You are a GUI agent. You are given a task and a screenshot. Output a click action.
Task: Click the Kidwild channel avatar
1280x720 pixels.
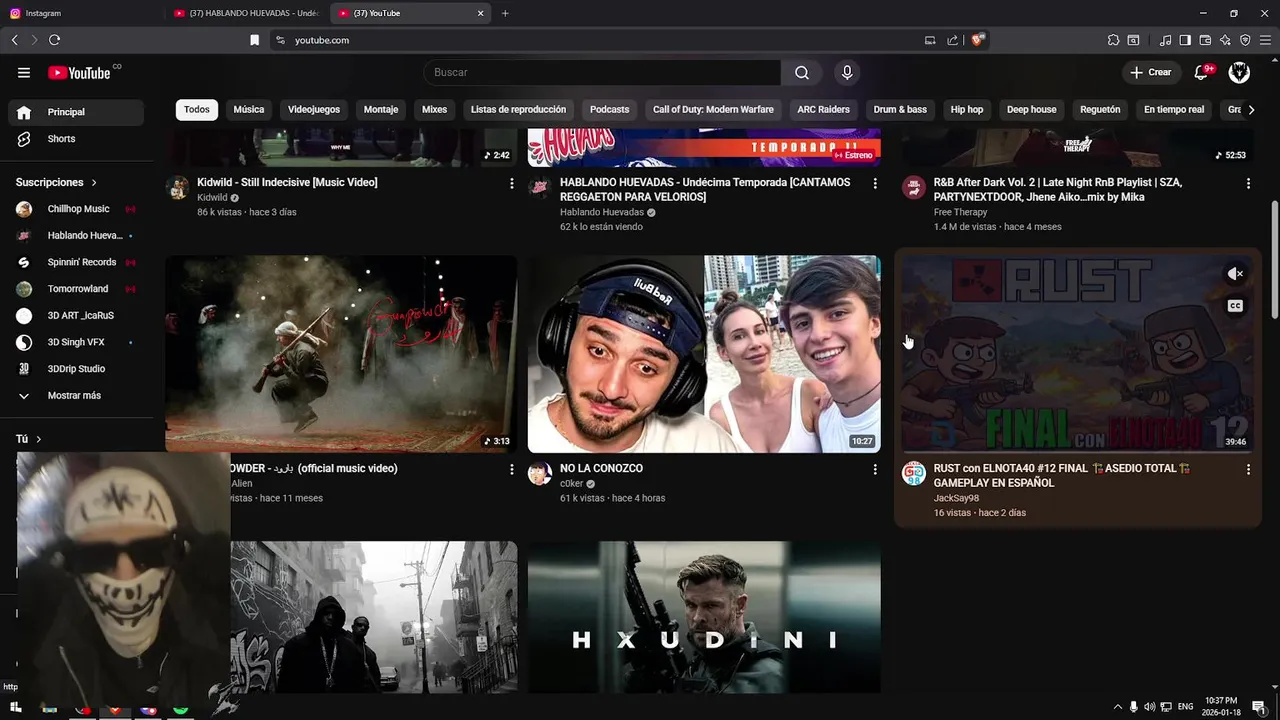(x=177, y=188)
